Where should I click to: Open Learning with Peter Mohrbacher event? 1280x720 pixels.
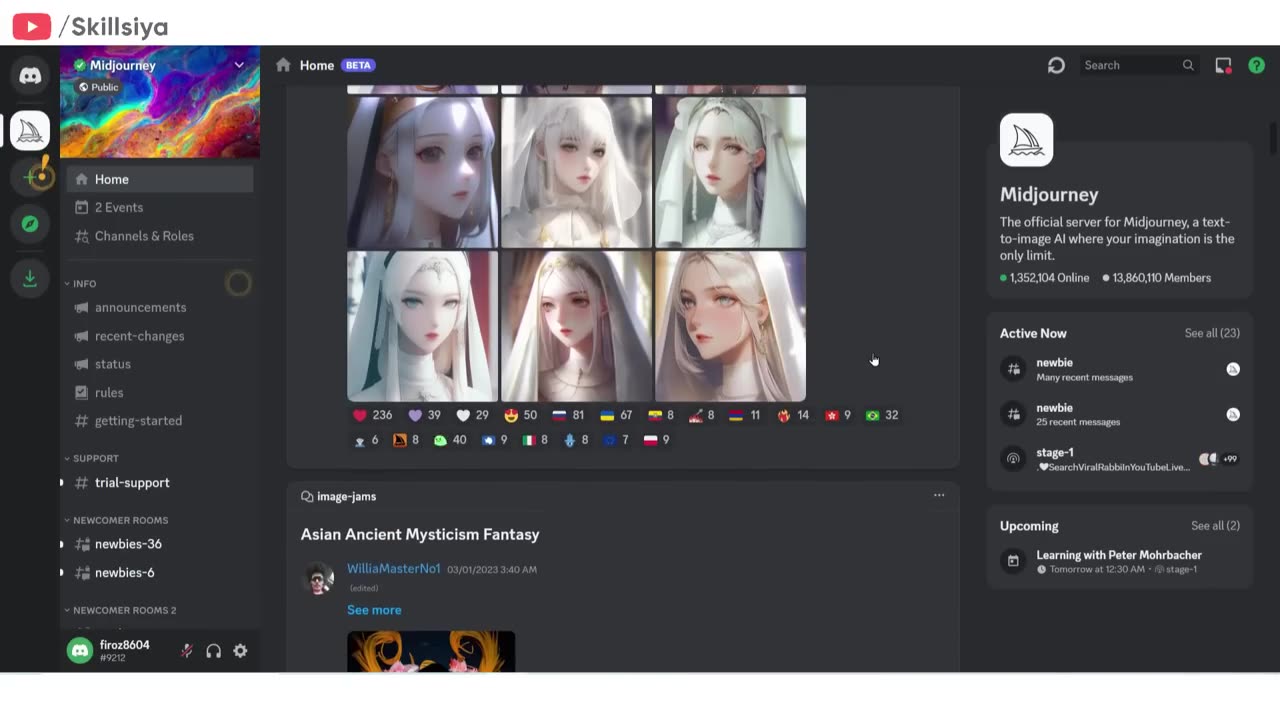click(x=1120, y=561)
